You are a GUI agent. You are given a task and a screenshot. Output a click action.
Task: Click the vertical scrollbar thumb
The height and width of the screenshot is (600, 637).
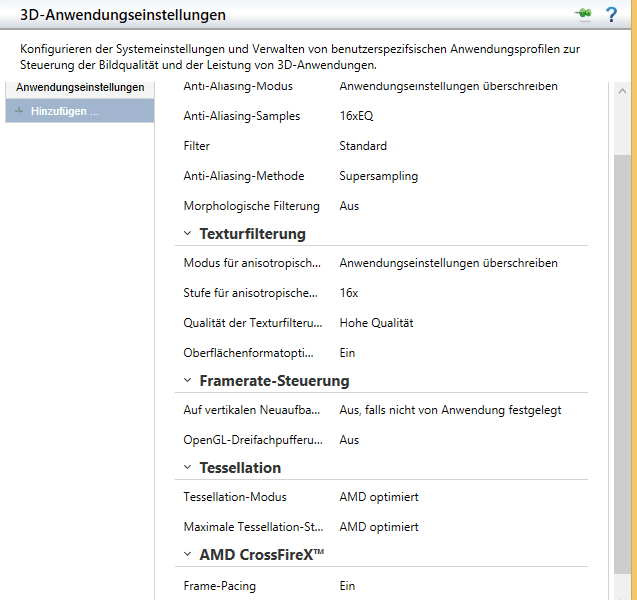tap(622, 364)
